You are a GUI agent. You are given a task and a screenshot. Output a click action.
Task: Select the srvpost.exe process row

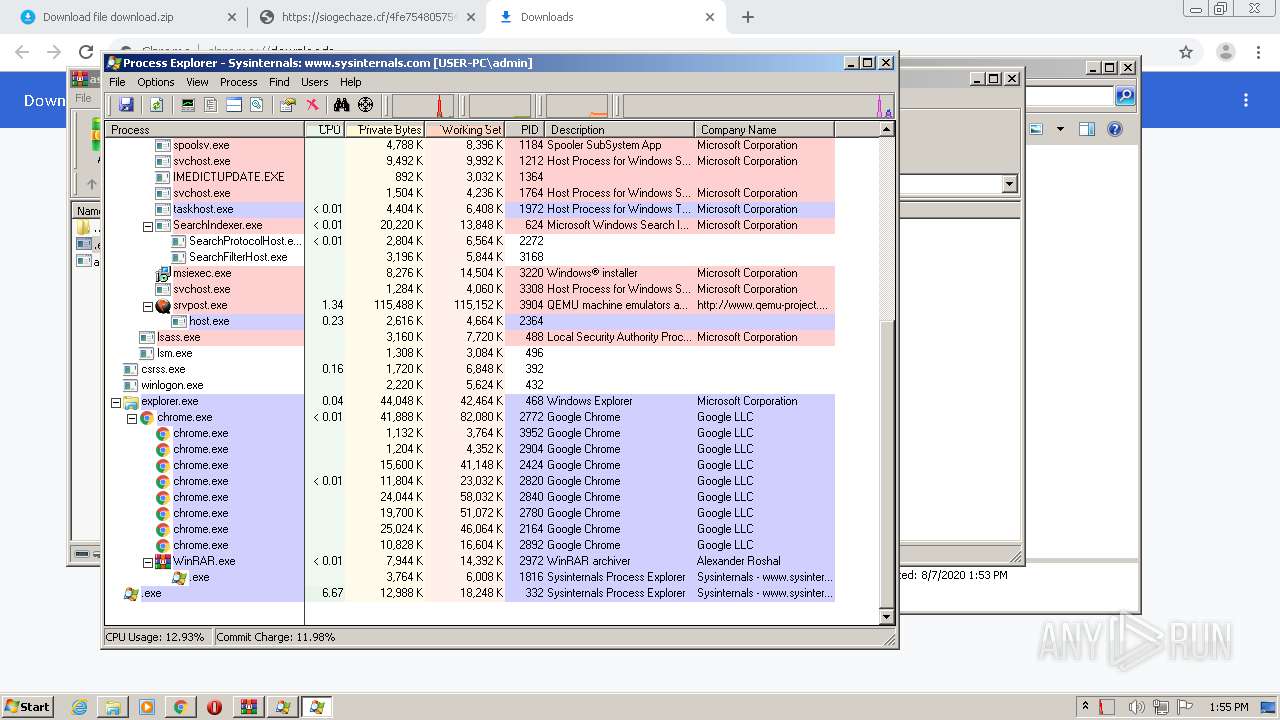pos(470,305)
